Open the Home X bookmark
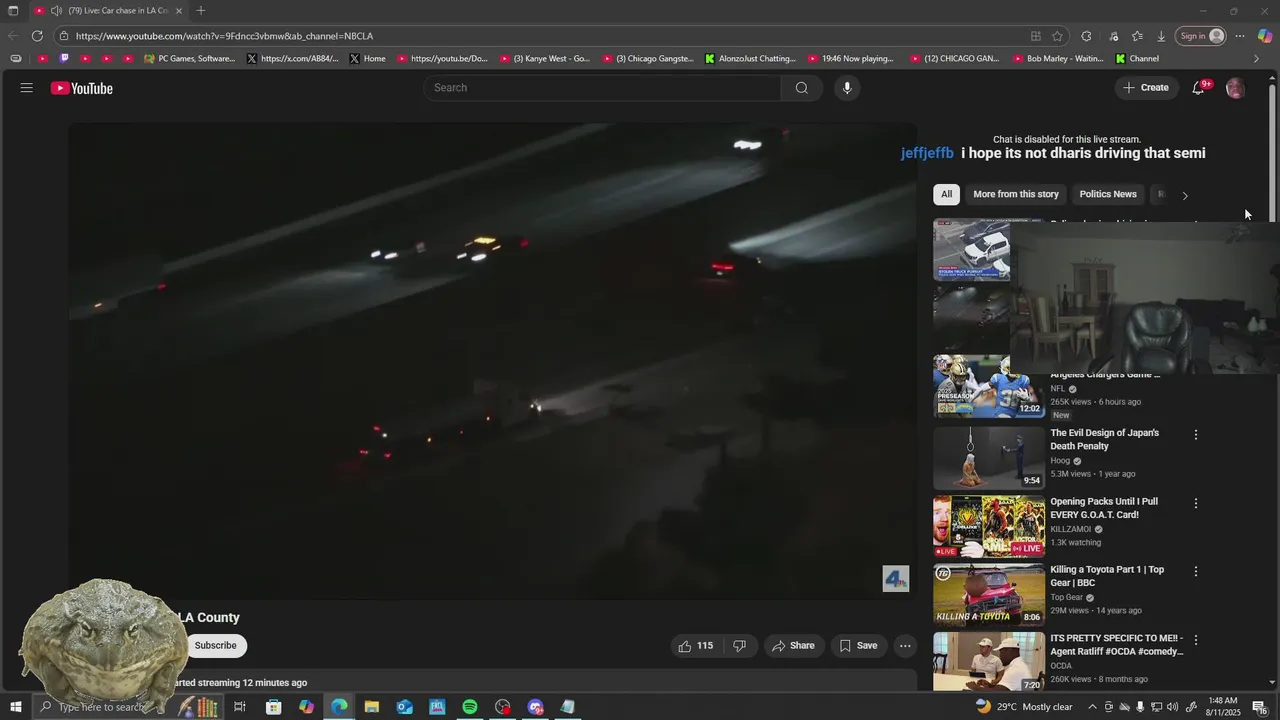Viewport: 1280px width, 720px height. [x=368, y=59]
